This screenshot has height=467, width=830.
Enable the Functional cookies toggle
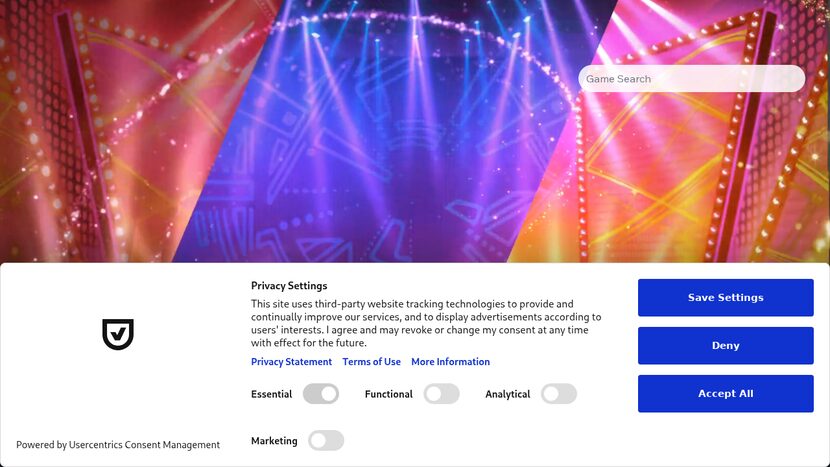[x=441, y=394]
